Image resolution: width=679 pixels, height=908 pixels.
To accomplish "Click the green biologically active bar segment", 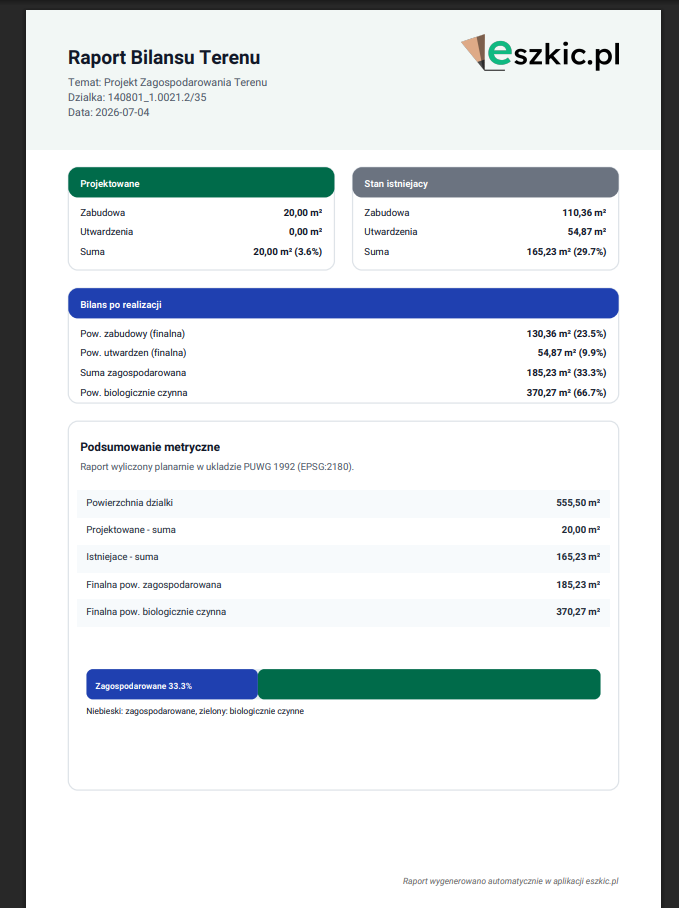I will [429, 684].
